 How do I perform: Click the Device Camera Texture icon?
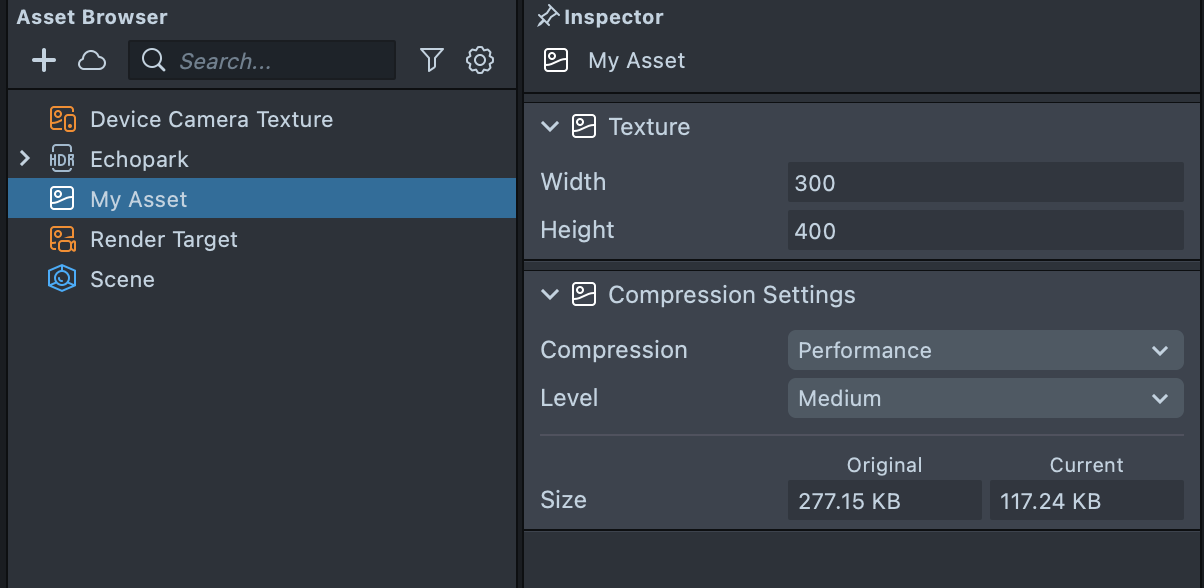click(62, 120)
